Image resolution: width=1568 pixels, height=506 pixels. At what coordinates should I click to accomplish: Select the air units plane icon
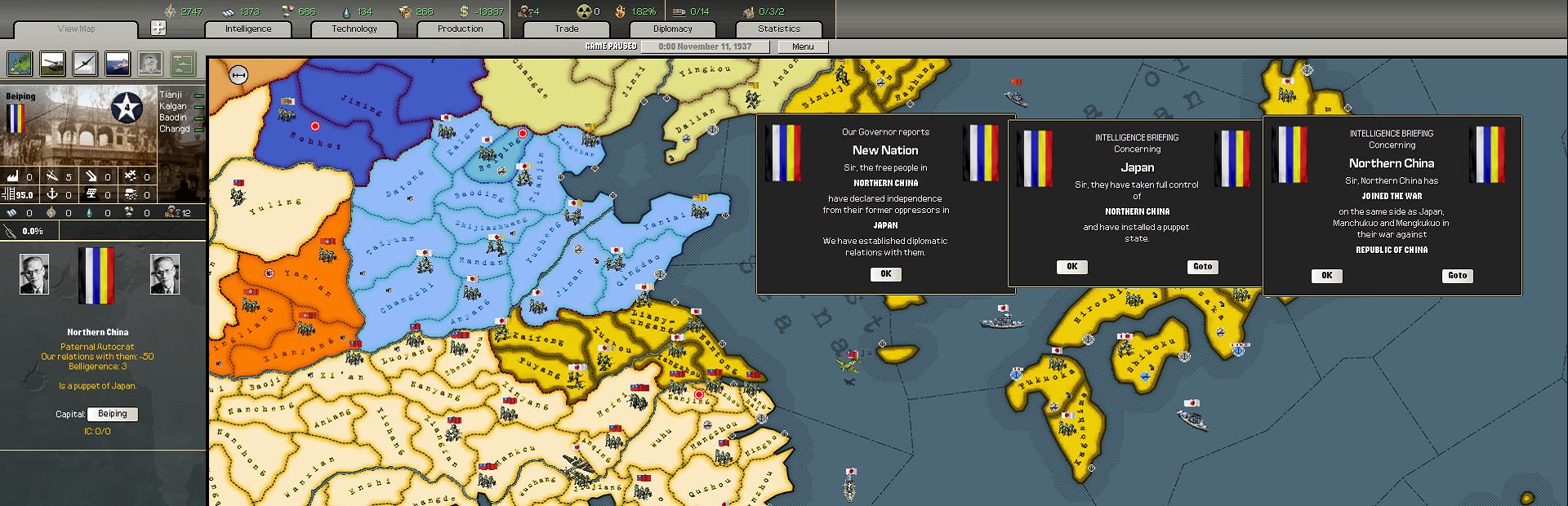[x=85, y=64]
